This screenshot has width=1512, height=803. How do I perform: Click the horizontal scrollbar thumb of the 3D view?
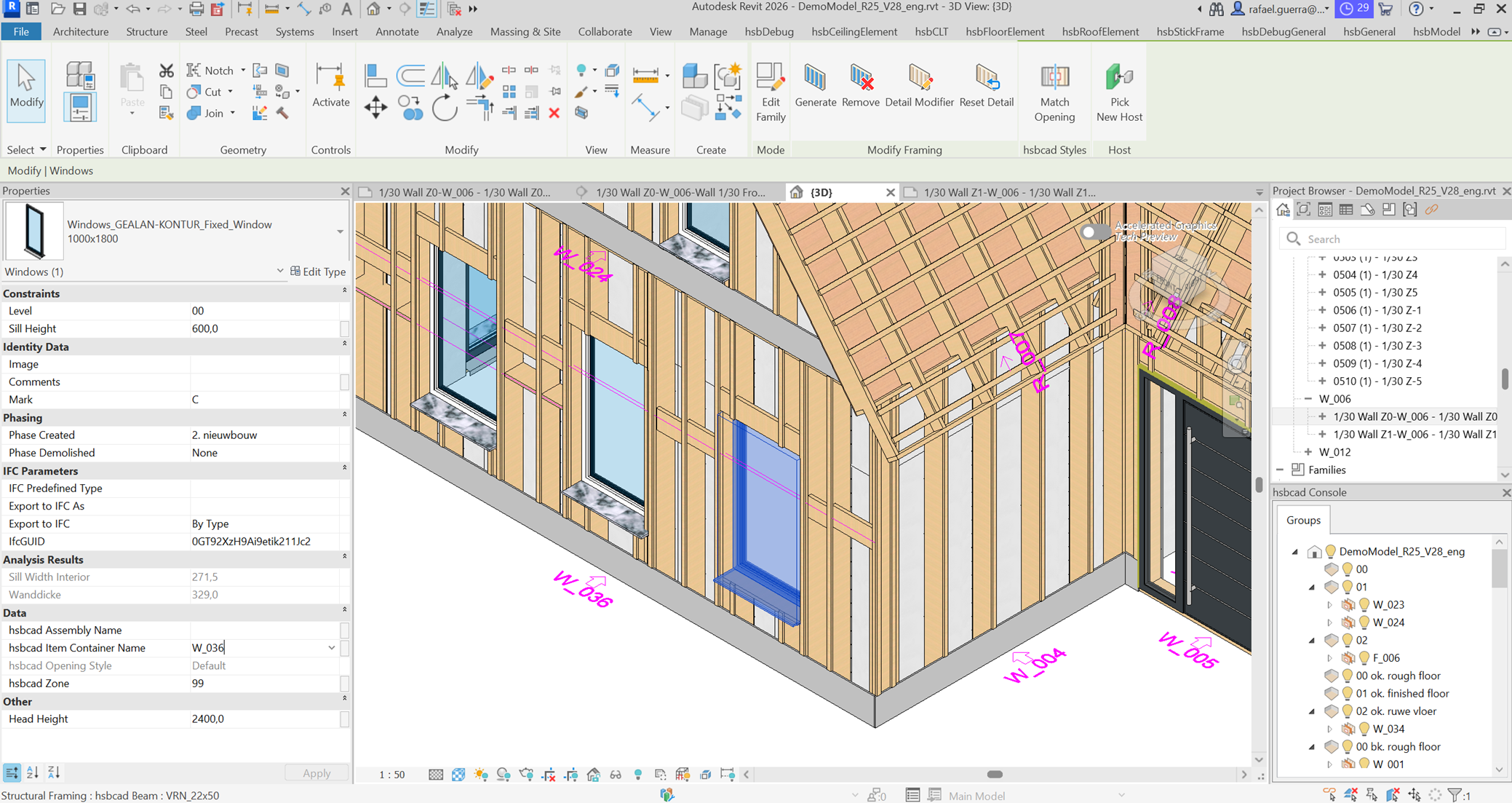995,775
